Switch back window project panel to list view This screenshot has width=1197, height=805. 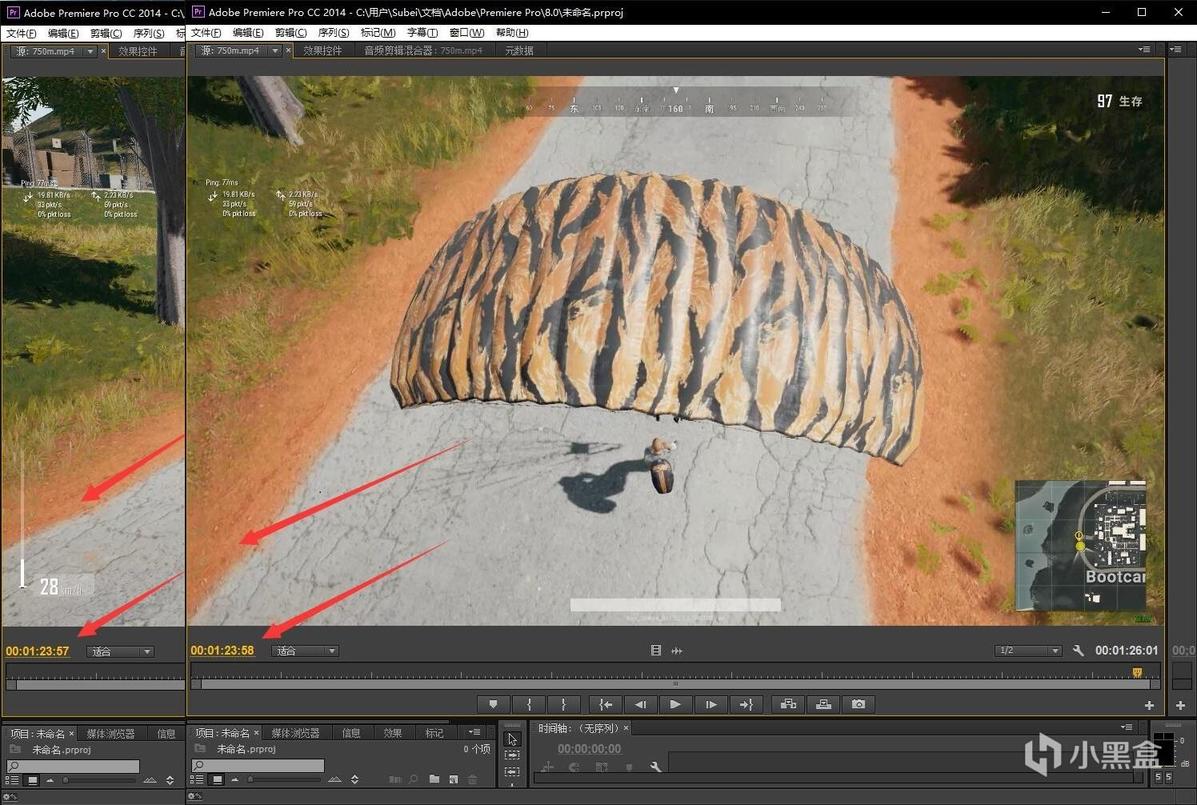(x=11, y=780)
